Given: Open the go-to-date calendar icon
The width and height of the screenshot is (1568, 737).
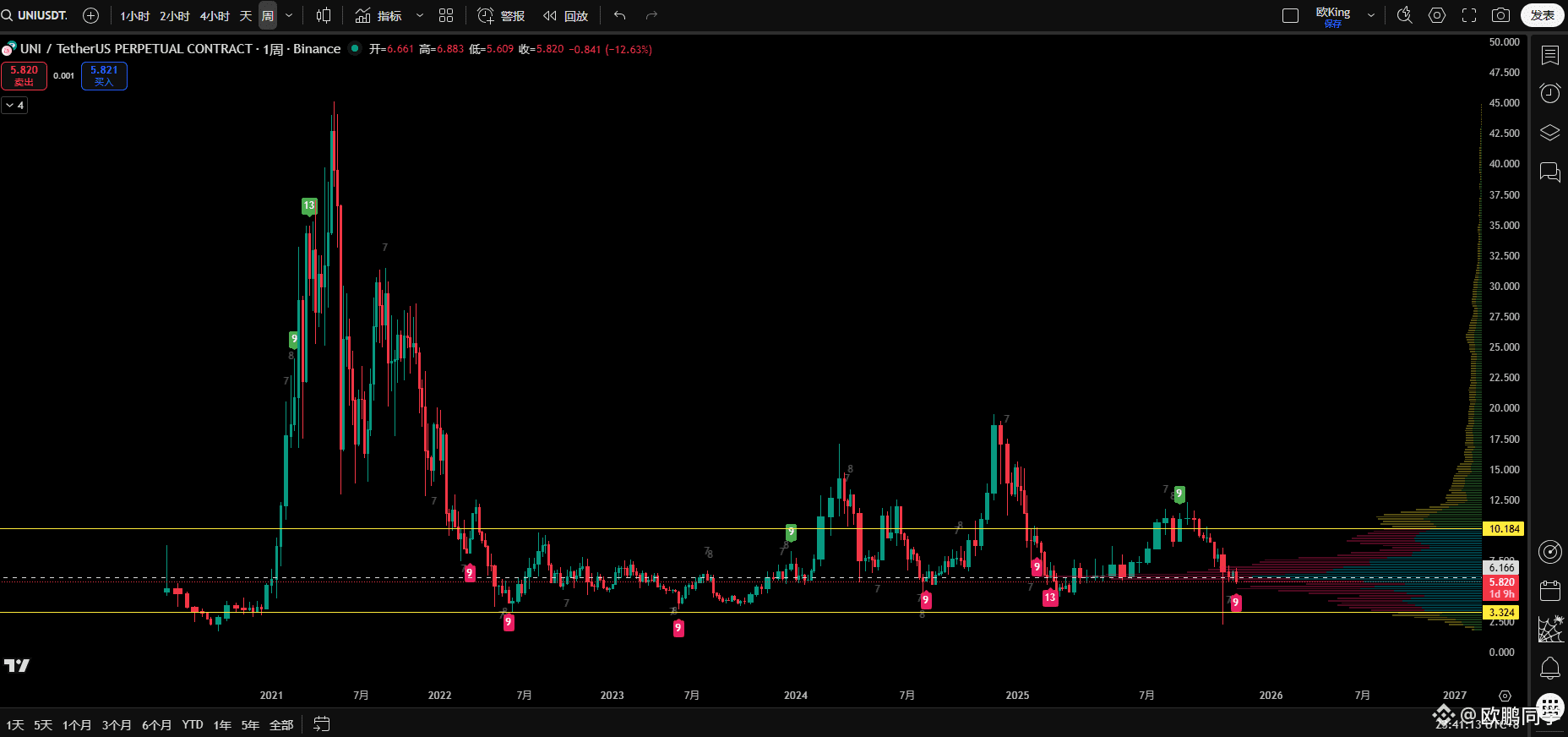Looking at the screenshot, I should tap(321, 723).
